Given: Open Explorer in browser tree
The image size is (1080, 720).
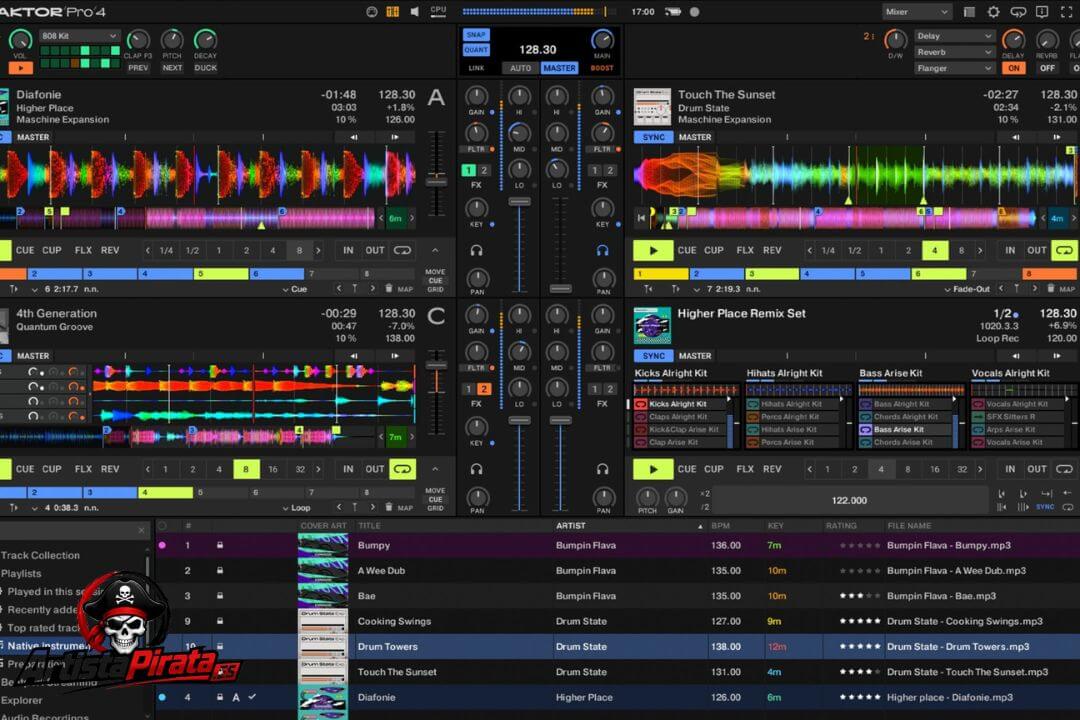Looking at the screenshot, I should point(21,700).
